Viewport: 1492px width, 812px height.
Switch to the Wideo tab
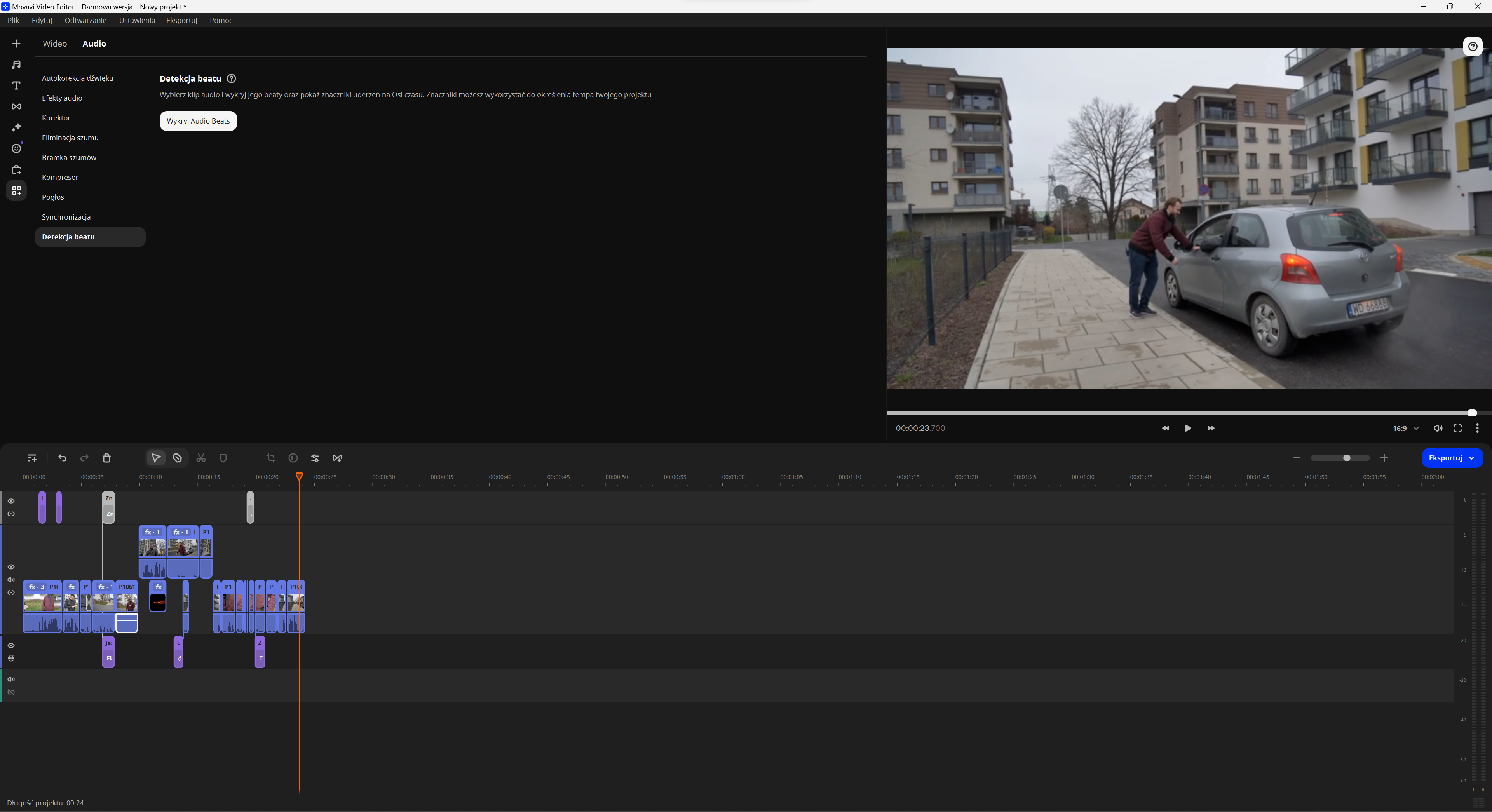pos(54,44)
